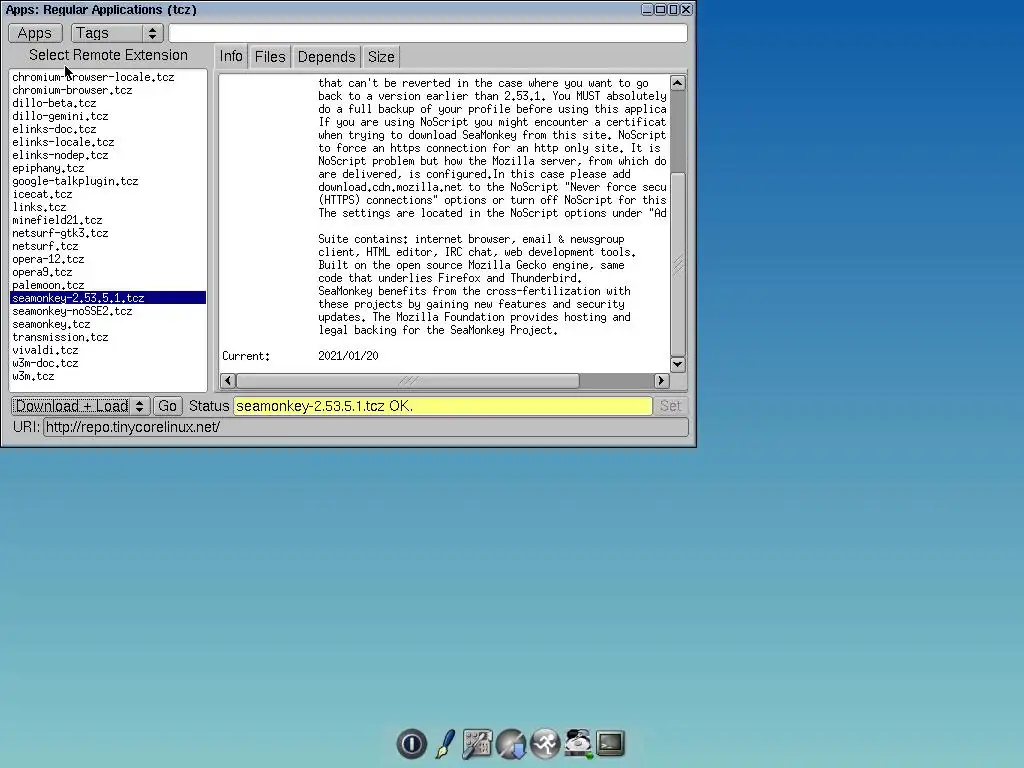Select elinks-doc.tcz extension
The image size is (1024, 768).
tap(108, 129)
